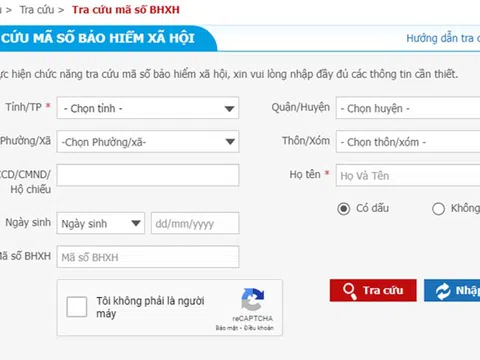Tick the reCAPTCHA not-a-robot checkbox
The width and height of the screenshot is (480, 360).
click(x=77, y=307)
